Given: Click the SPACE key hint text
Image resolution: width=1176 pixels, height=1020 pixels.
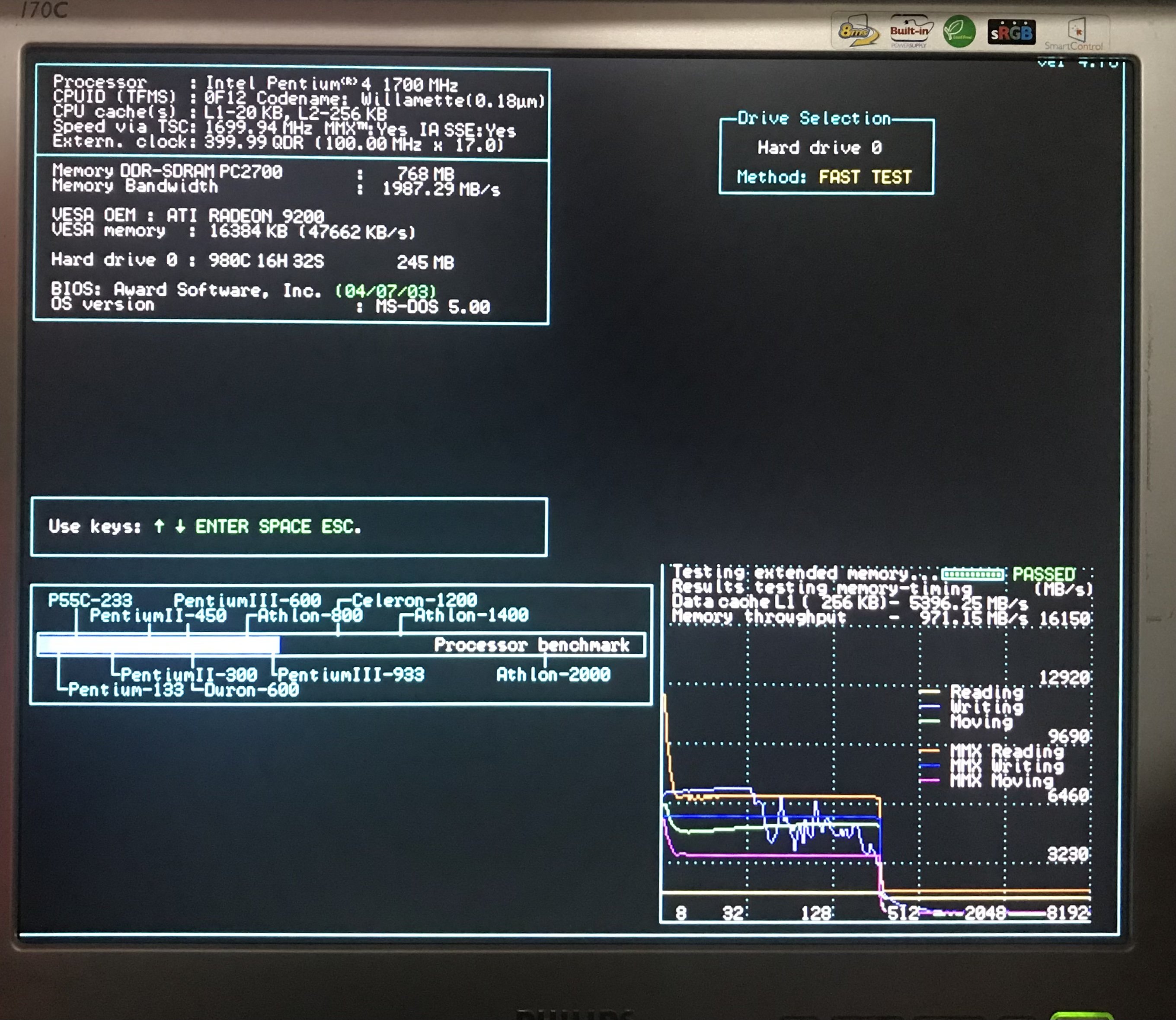Looking at the screenshot, I should 284,527.
